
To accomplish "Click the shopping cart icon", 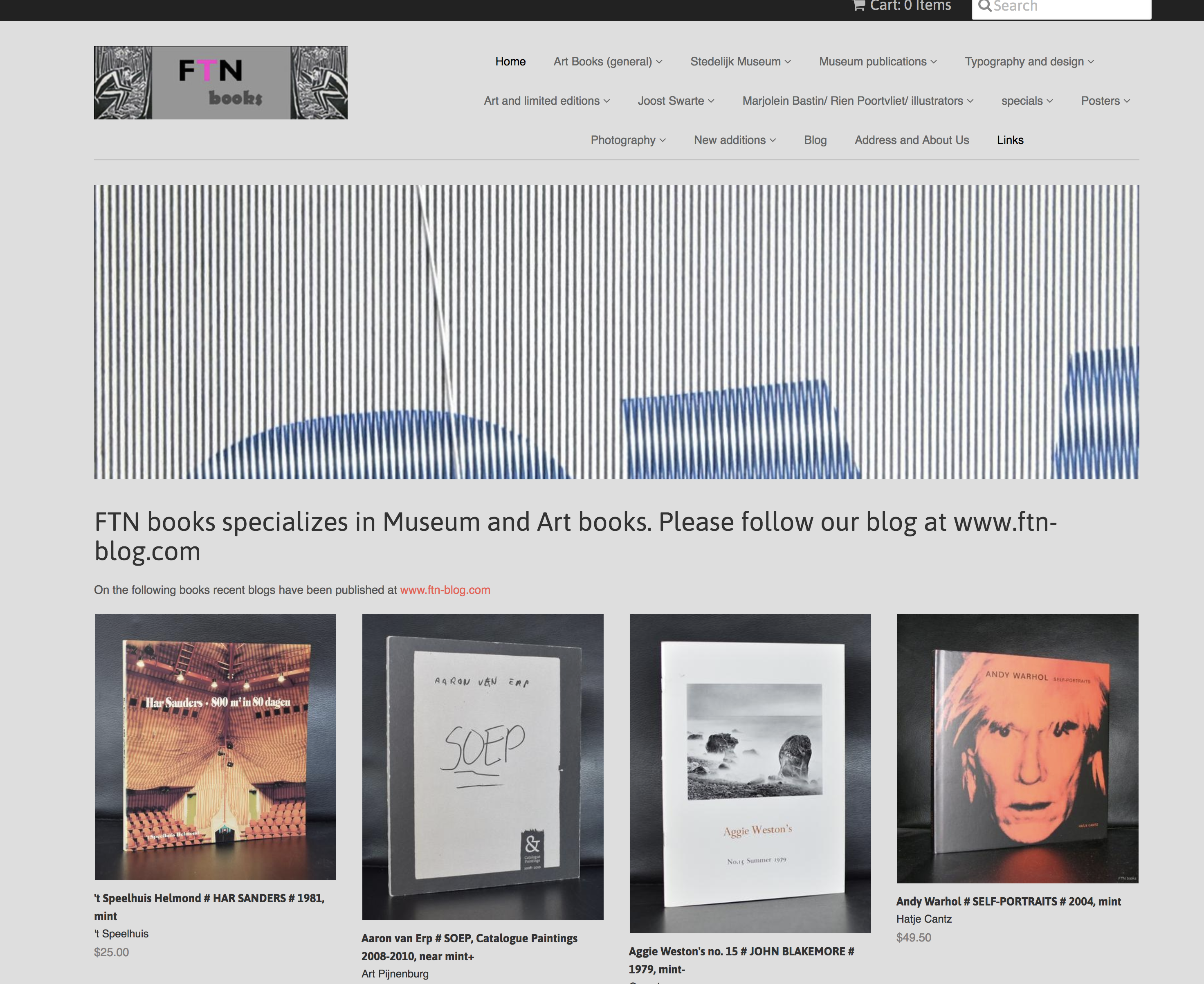I will 859,6.
